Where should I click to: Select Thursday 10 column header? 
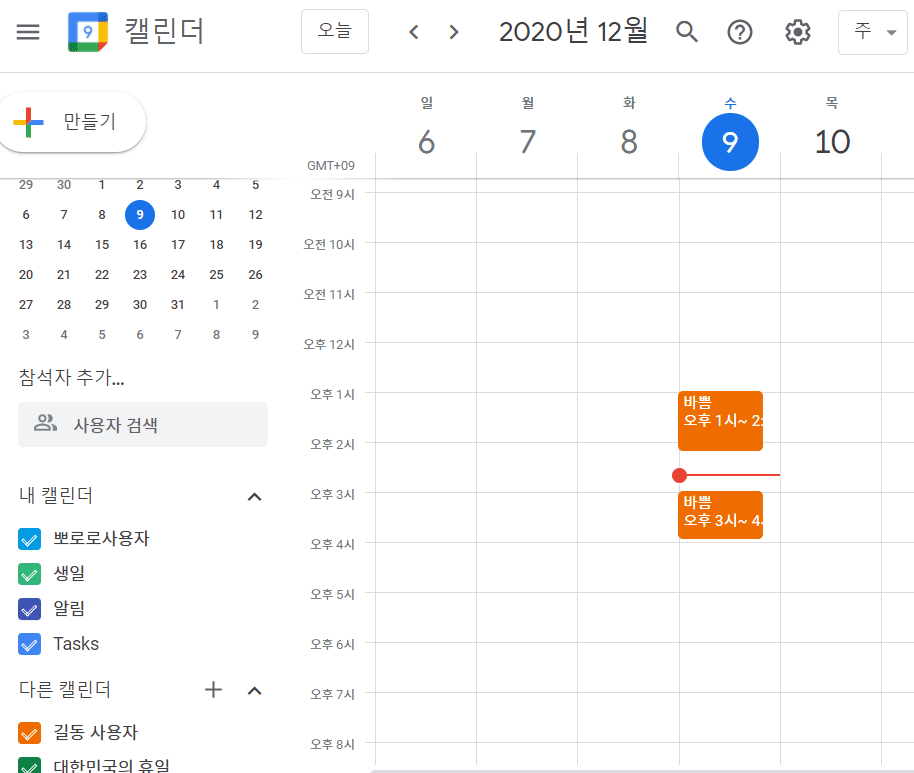(x=832, y=142)
